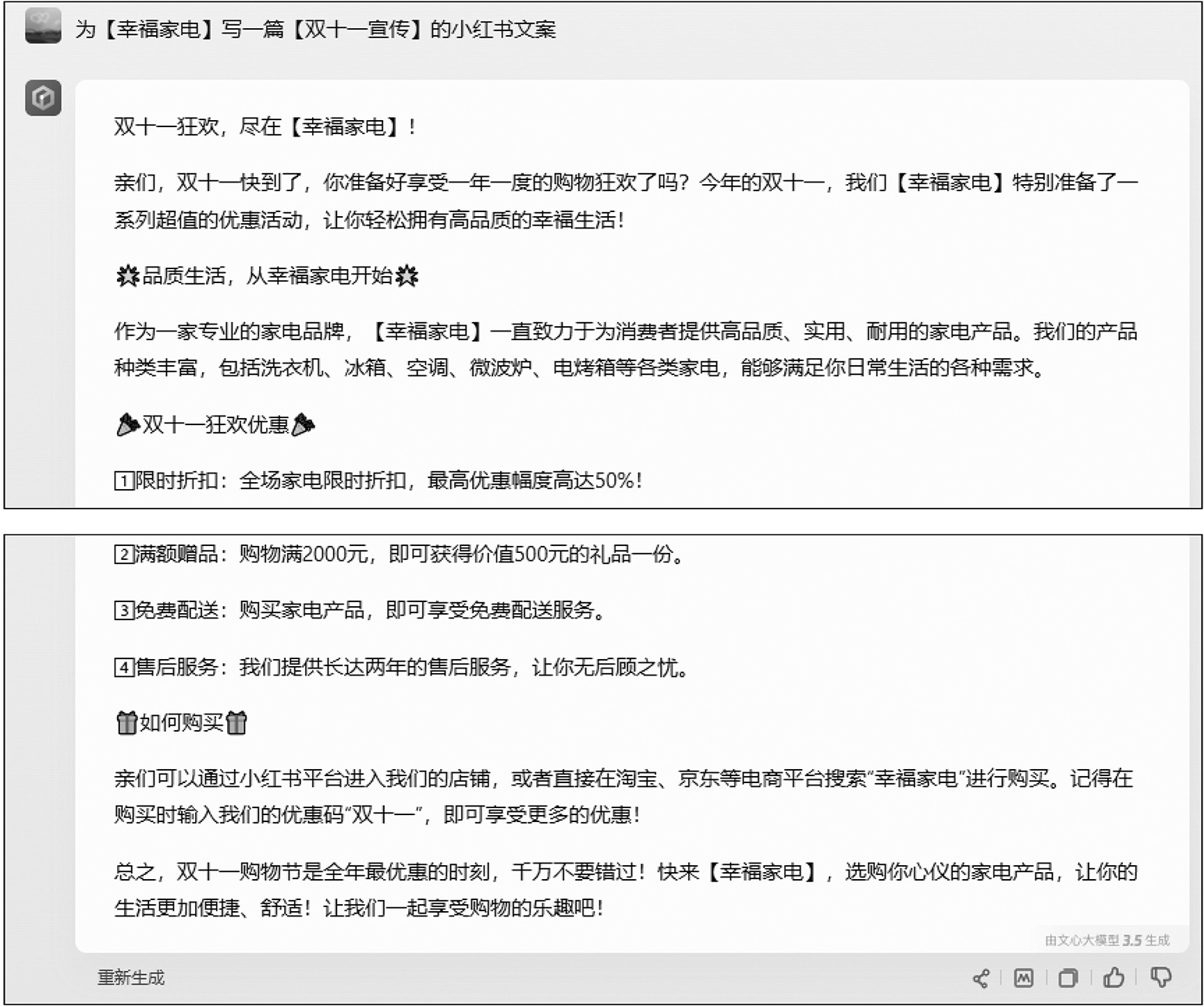Click the number 2 box at 满额赠品
The width and height of the screenshot is (1204, 1007).
pyautogui.click(x=123, y=555)
